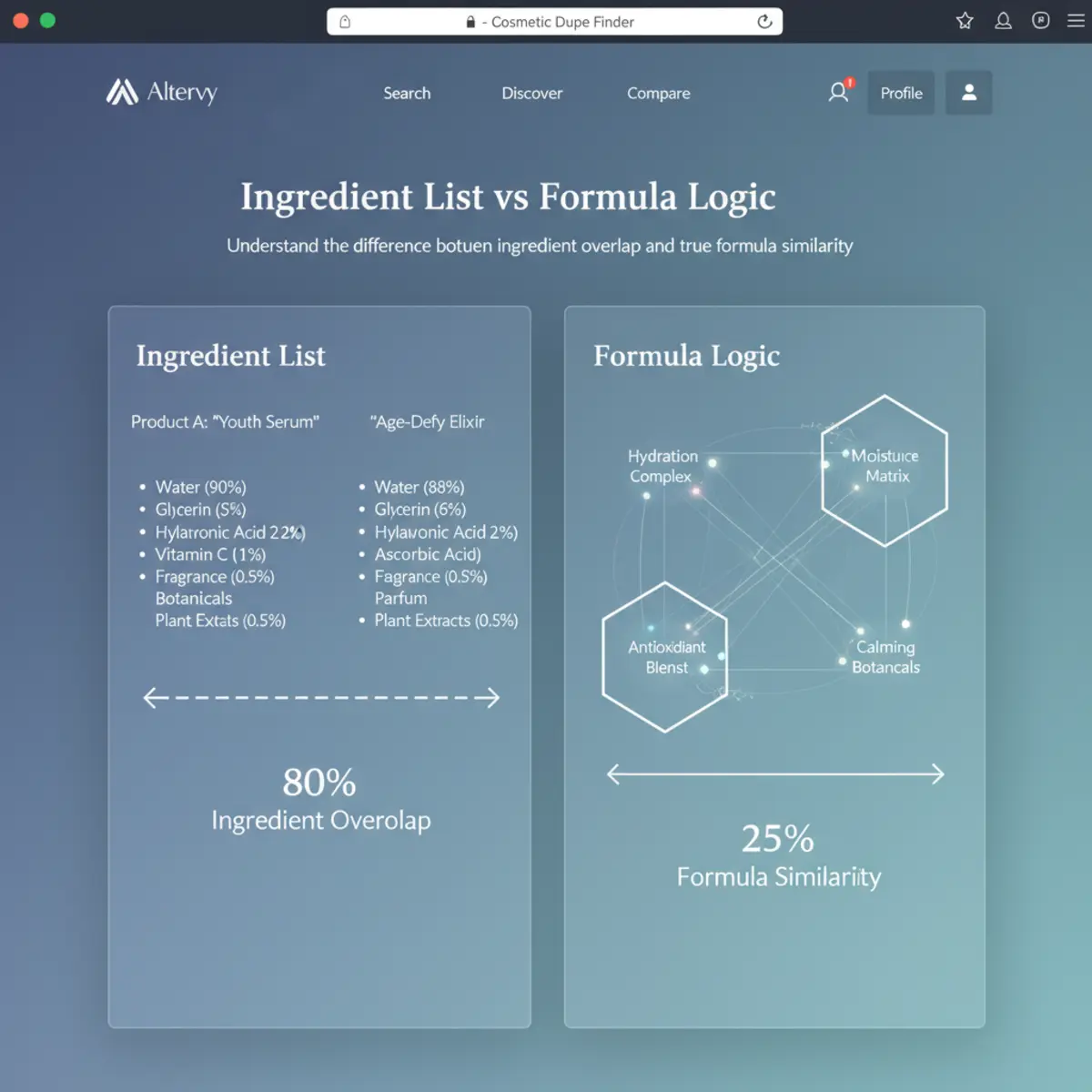Click the account avatar icon button
This screenshot has width=1092, height=1092.
[968, 93]
